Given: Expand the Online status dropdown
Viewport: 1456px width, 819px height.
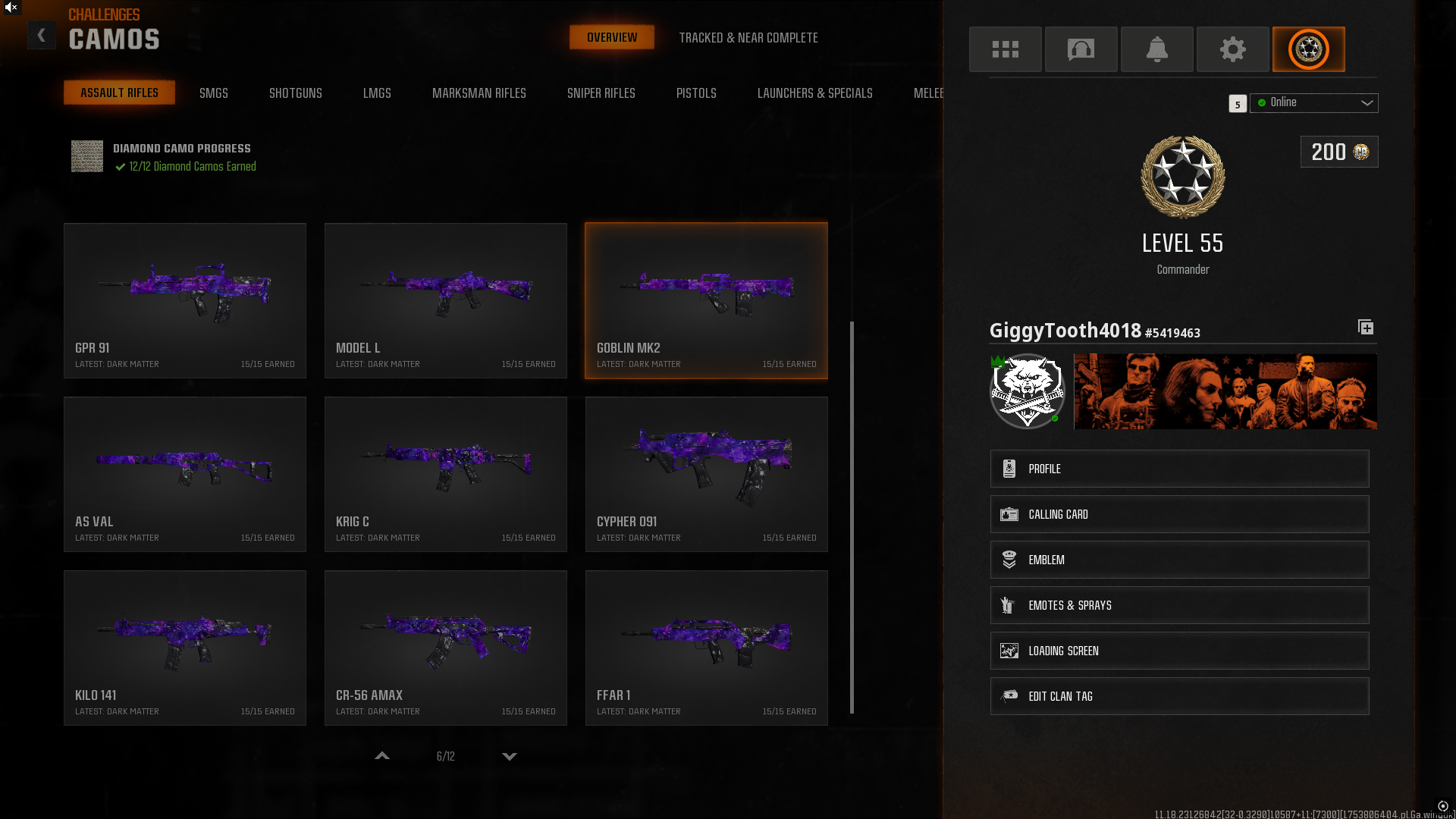Looking at the screenshot, I should pyautogui.click(x=1314, y=103).
